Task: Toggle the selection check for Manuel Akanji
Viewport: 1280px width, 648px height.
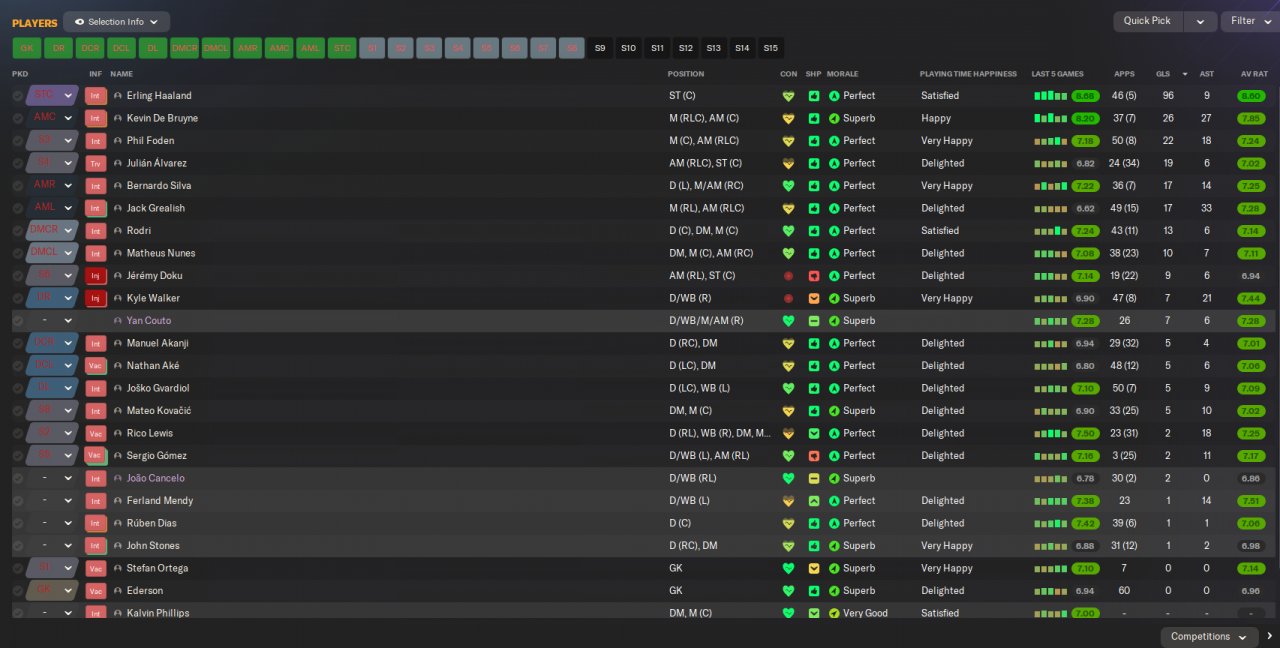Action: click(x=18, y=343)
